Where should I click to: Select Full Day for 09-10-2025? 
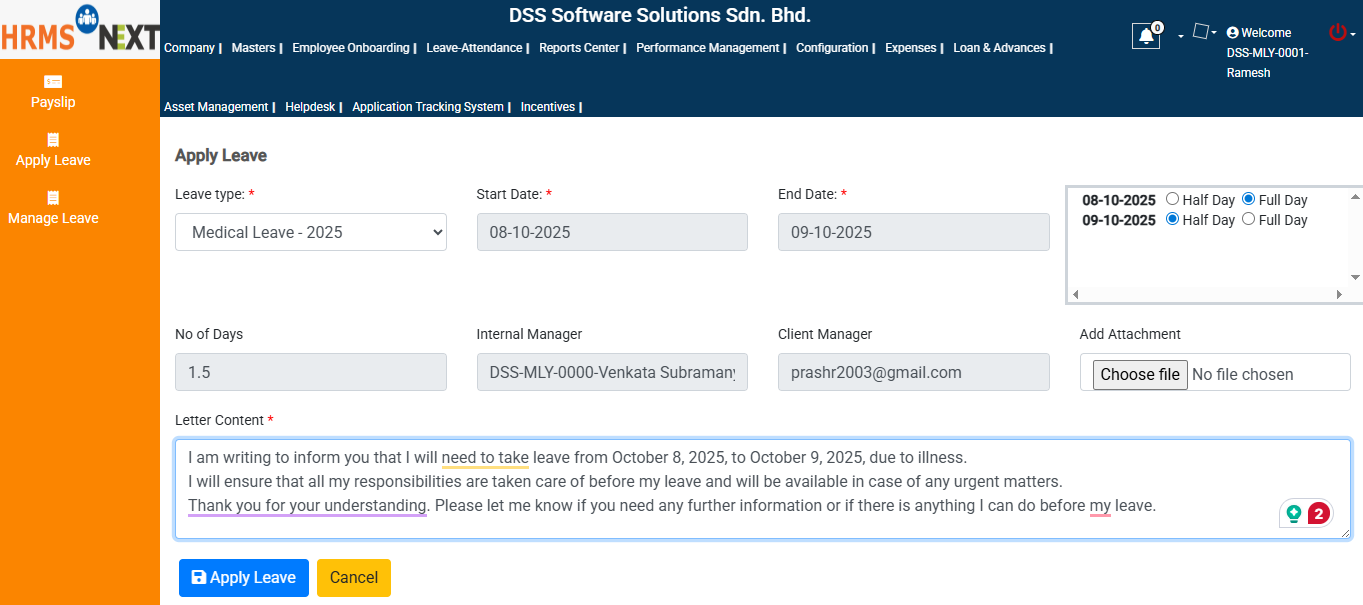[x=1247, y=219]
